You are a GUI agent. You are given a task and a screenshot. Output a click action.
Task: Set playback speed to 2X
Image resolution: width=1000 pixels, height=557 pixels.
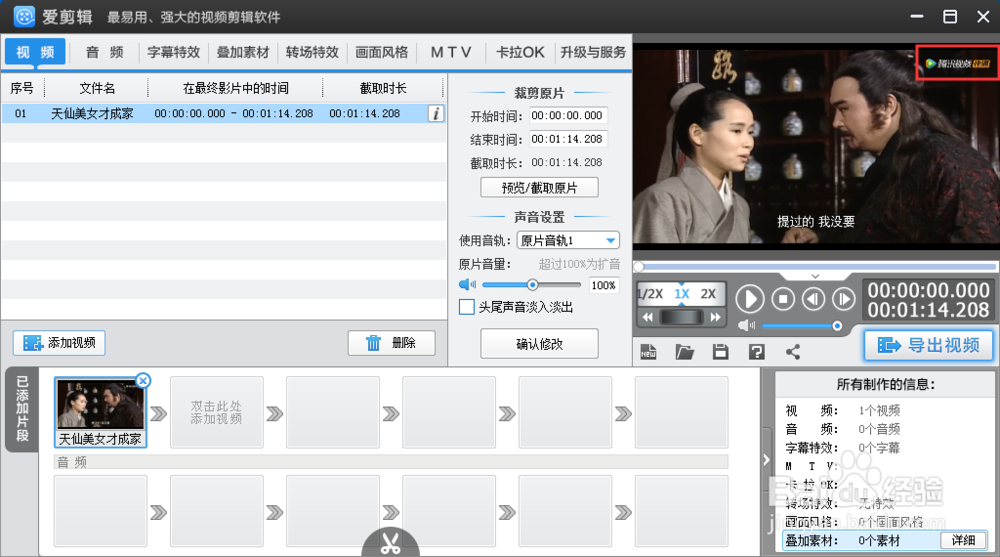click(708, 294)
